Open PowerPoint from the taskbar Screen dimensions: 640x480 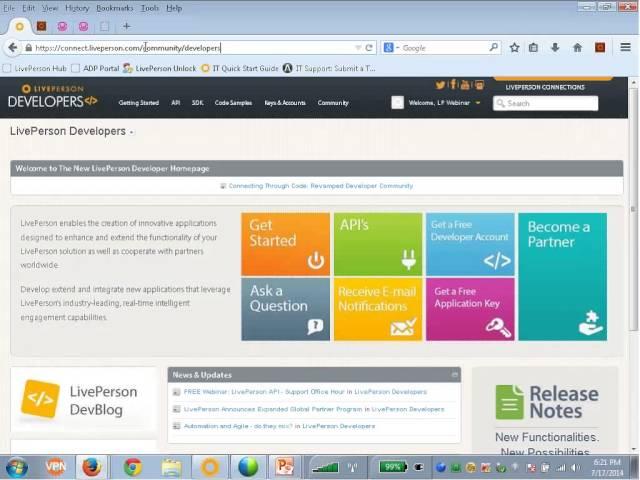coord(284,467)
